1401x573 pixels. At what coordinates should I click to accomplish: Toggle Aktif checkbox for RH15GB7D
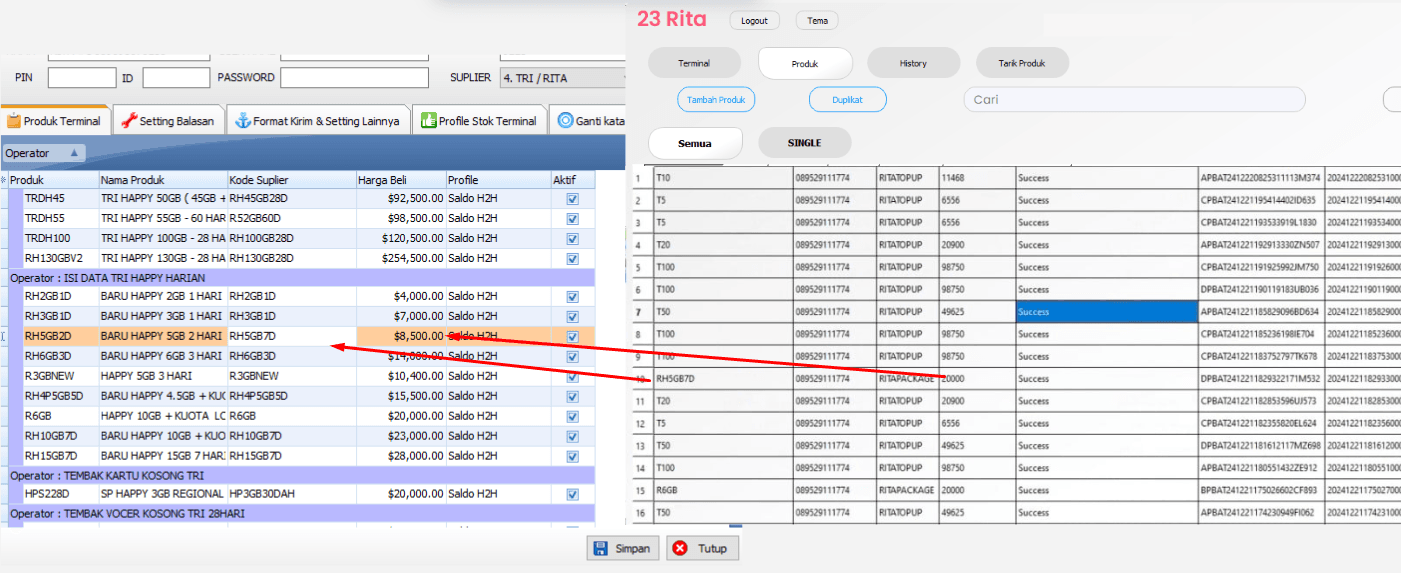(x=572, y=455)
